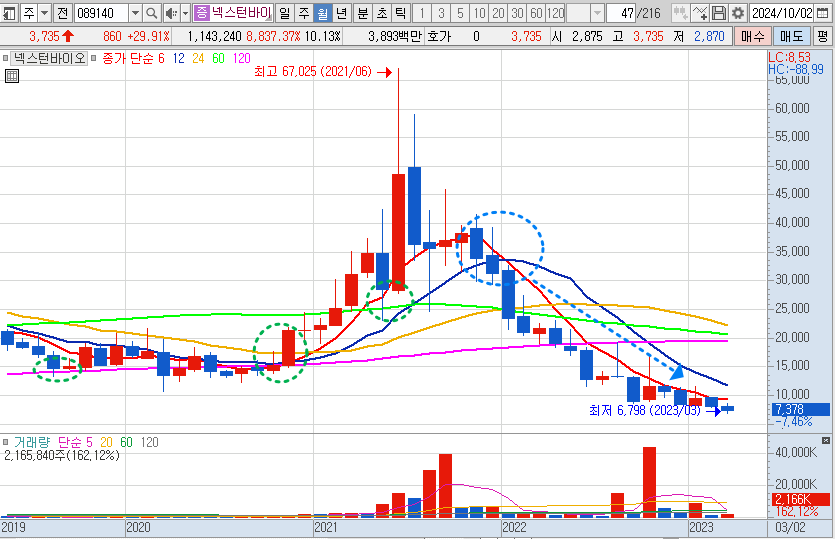Click the panel toggle icon at toolbar start
This screenshot has height=539, width=835.
9,13
